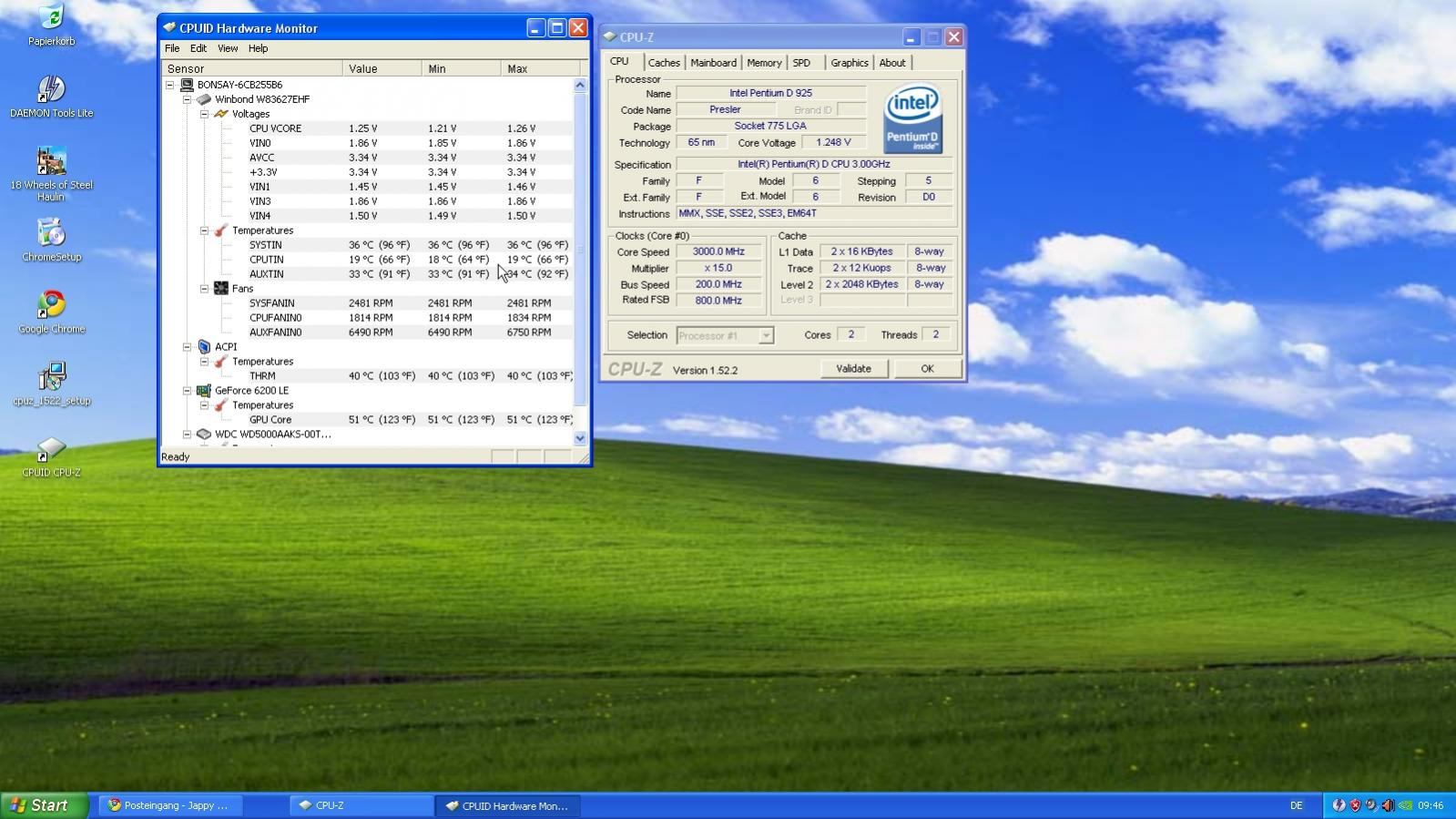1456x819 pixels.
Task: Click the Intel Pentium D logo
Action: click(x=912, y=119)
